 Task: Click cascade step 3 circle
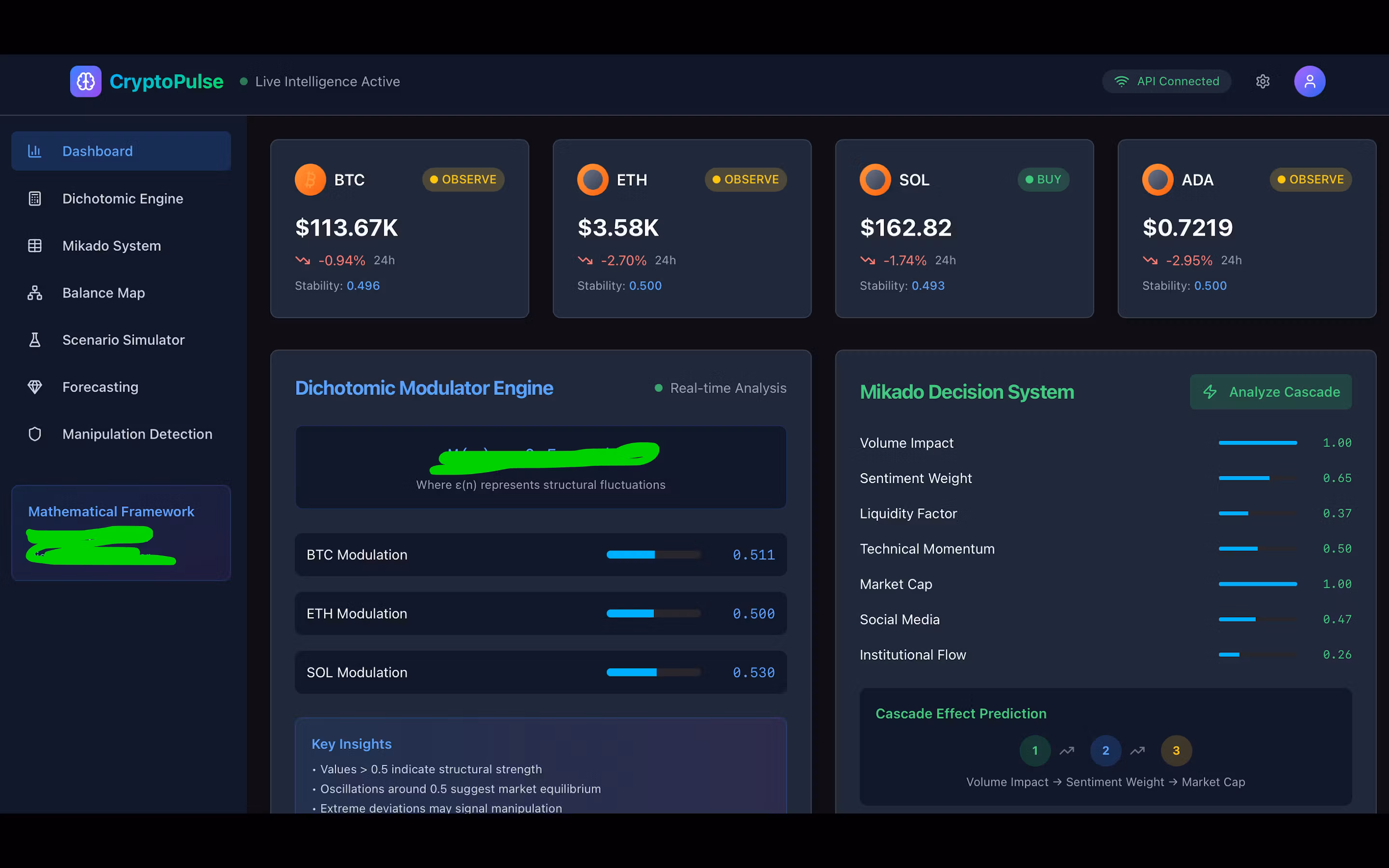tap(1176, 750)
